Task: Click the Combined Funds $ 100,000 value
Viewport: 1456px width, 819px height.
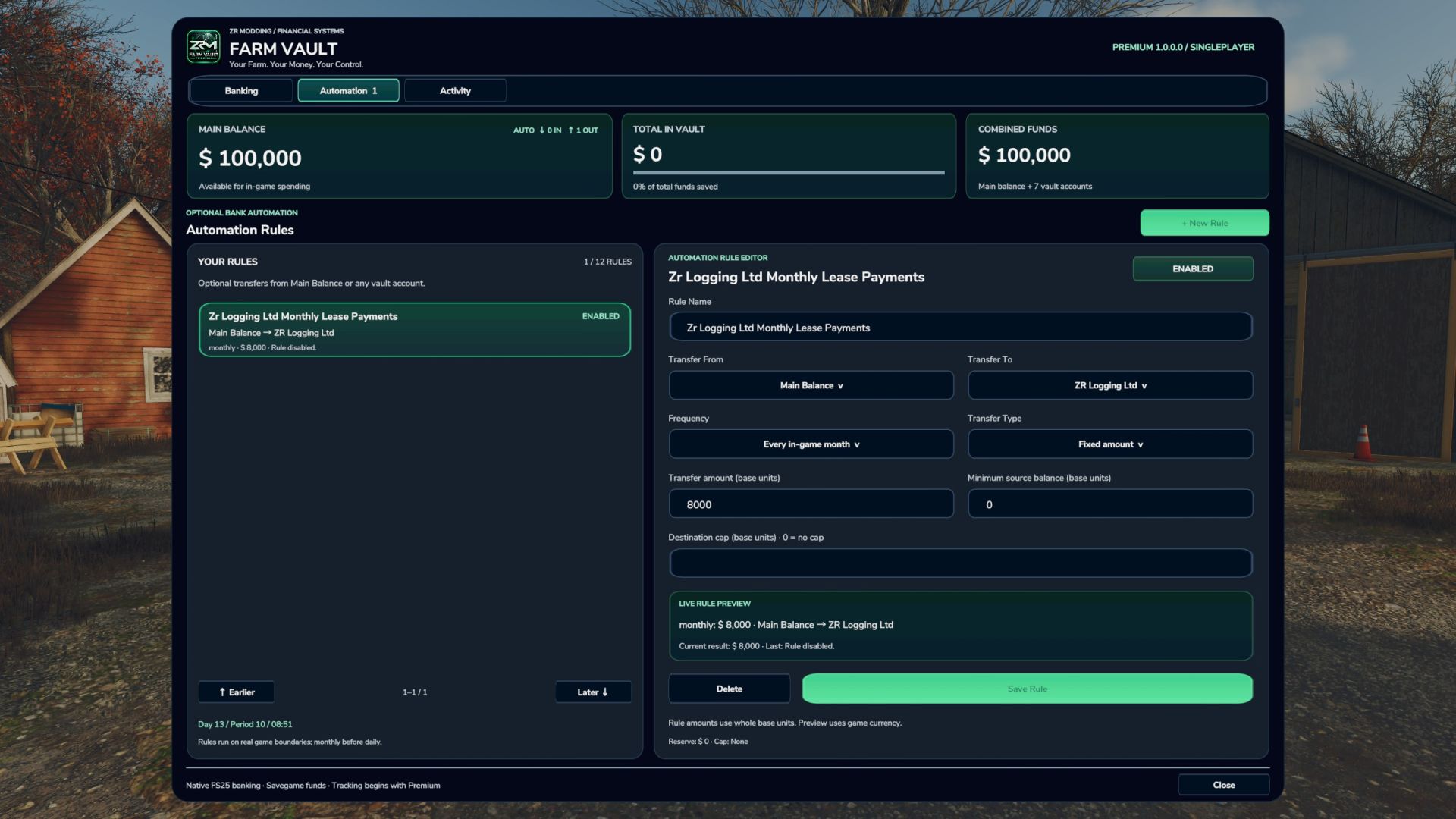Action: pos(1024,155)
